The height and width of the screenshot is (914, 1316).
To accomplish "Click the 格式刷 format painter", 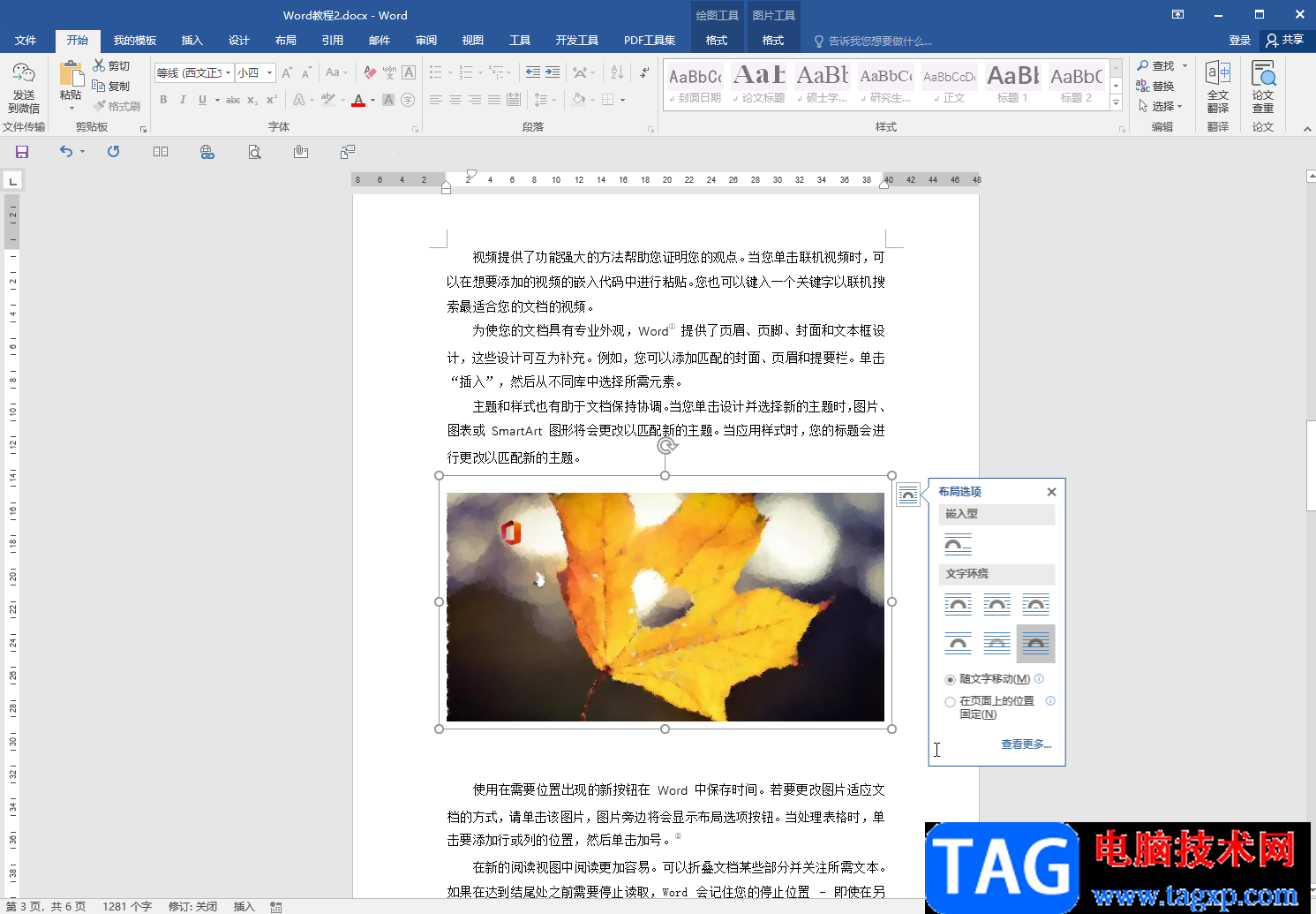I will [x=117, y=106].
